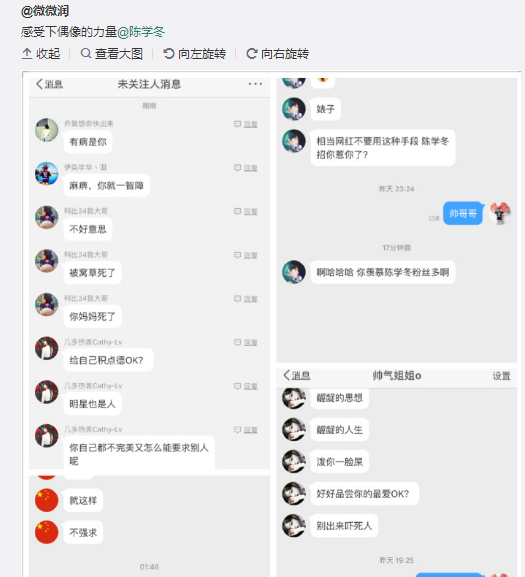Select the blue 帅哥哥 sent message bubble
525x577 pixels.
[x=463, y=213]
